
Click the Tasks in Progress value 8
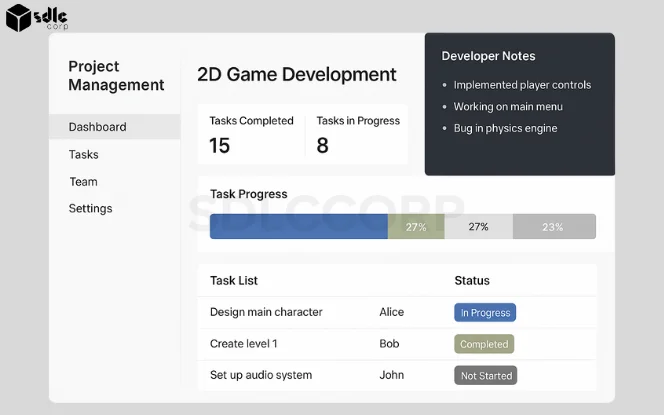pyautogui.click(x=322, y=146)
